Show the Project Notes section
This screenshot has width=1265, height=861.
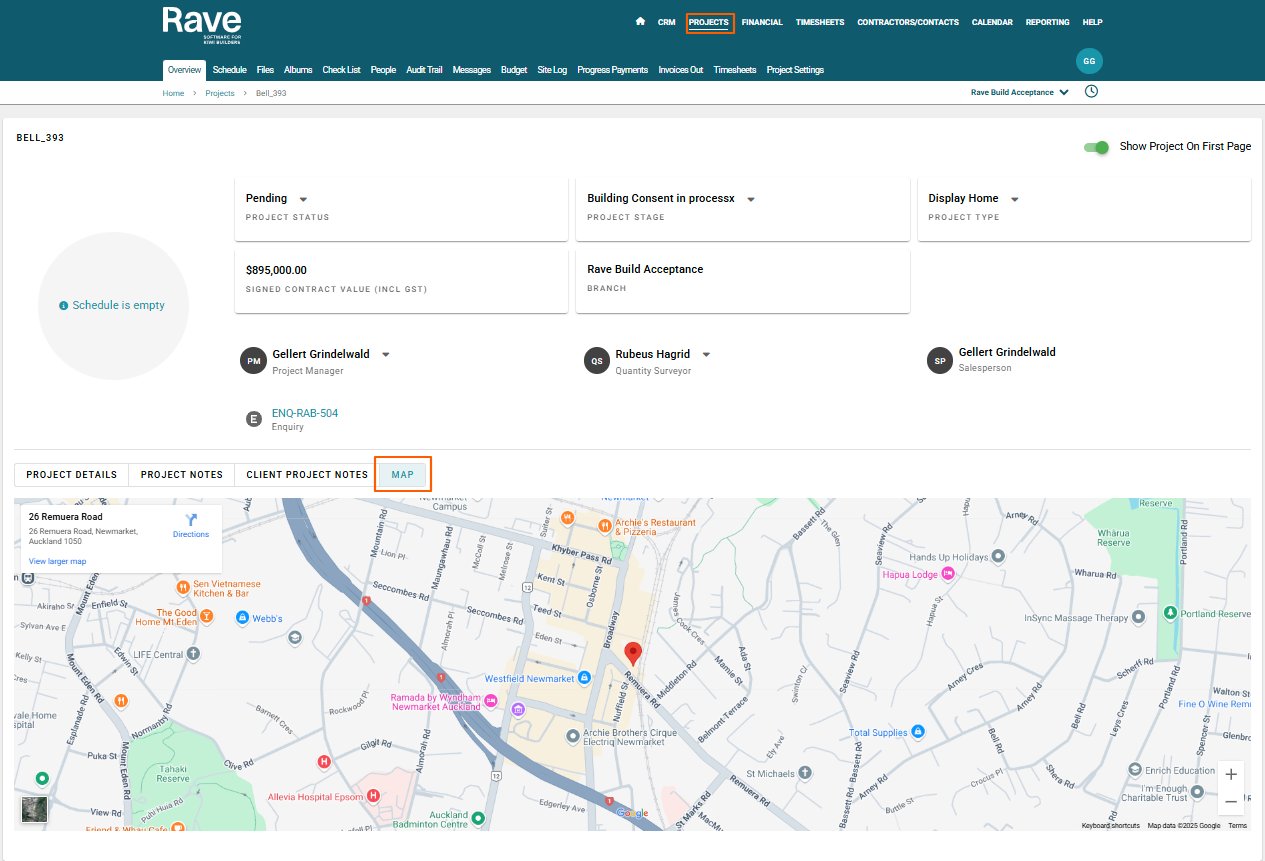pyautogui.click(x=182, y=475)
